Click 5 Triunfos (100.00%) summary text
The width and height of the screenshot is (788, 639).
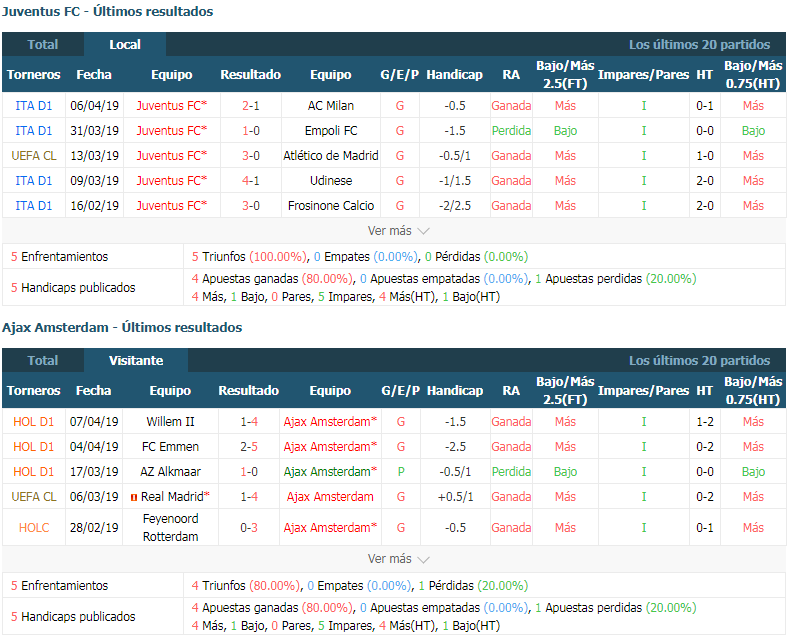(x=250, y=256)
